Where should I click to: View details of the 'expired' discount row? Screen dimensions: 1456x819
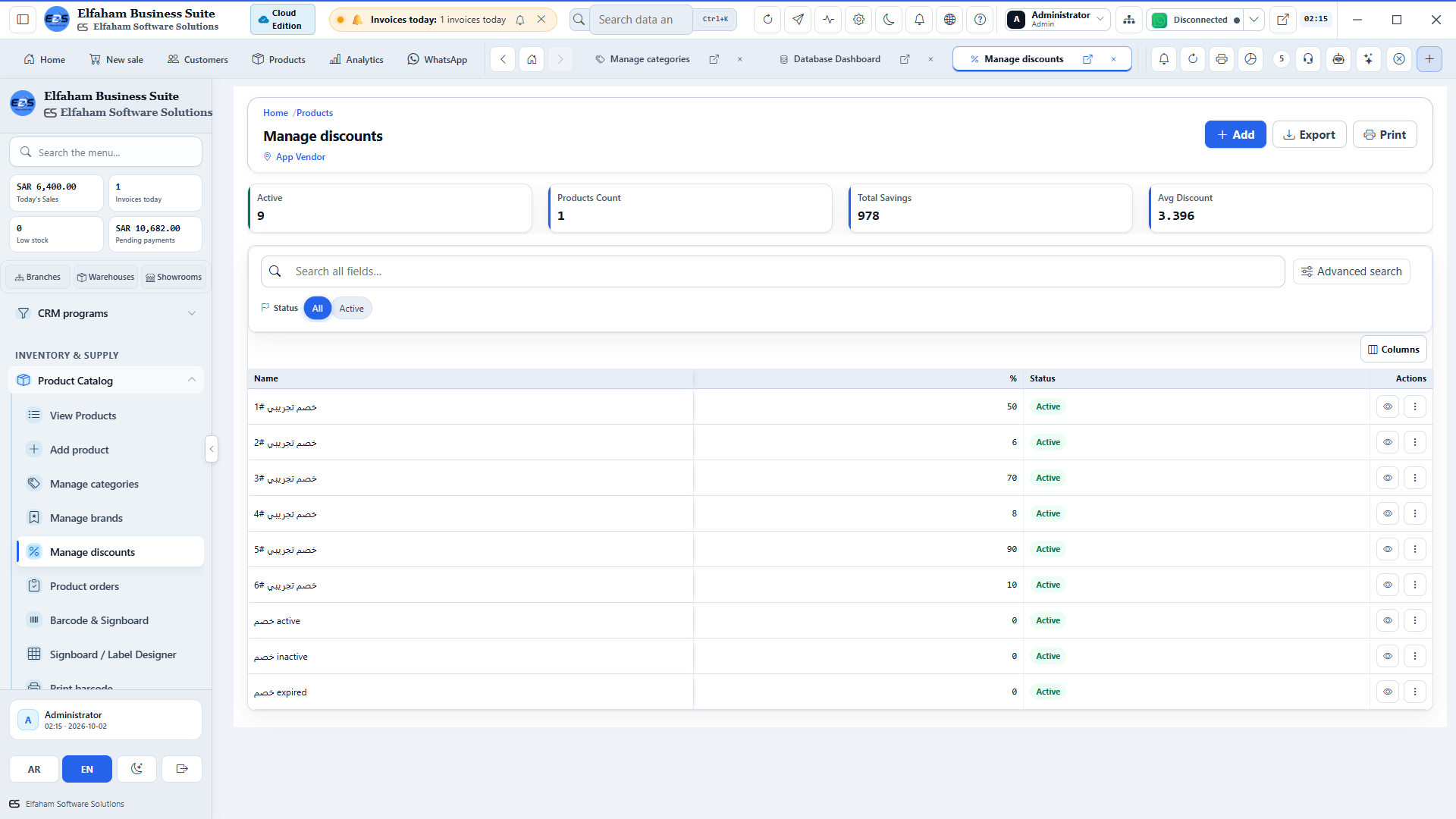[x=1387, y=692]
